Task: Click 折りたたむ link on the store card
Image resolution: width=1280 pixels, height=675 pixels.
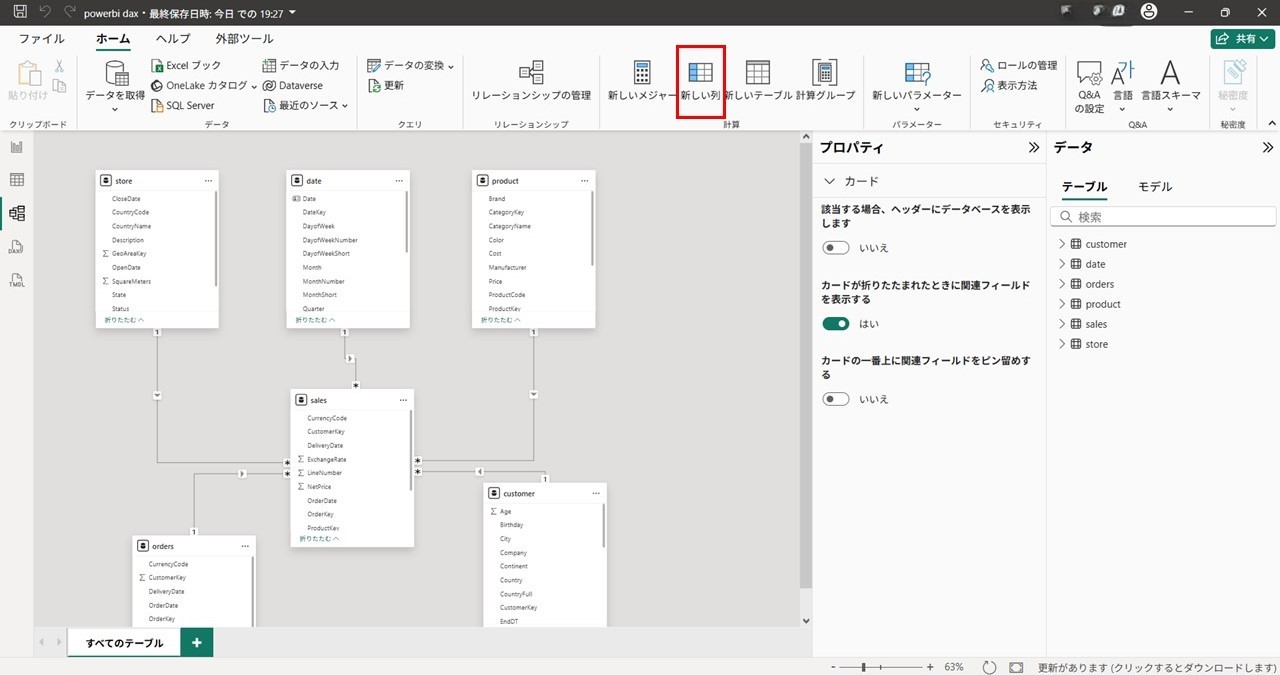Action: [x=124, y=320]
